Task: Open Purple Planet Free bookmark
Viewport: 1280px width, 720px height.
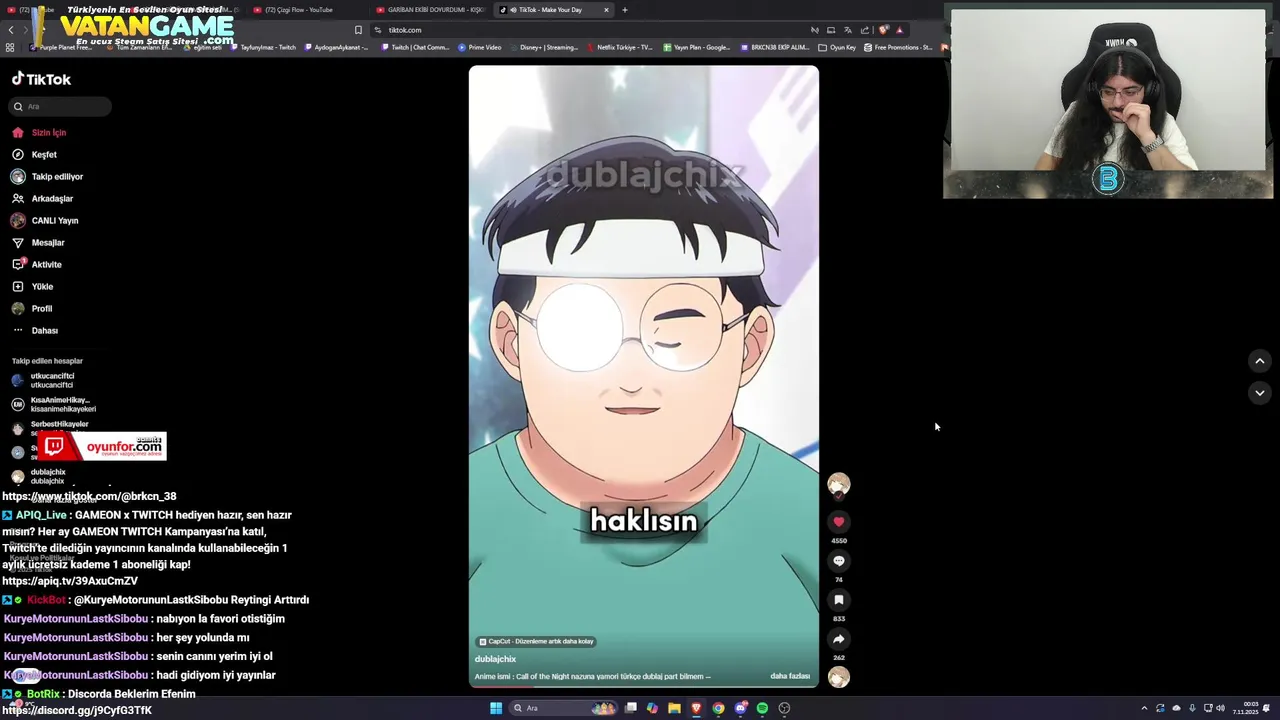Action: click(x=62, y=47)
